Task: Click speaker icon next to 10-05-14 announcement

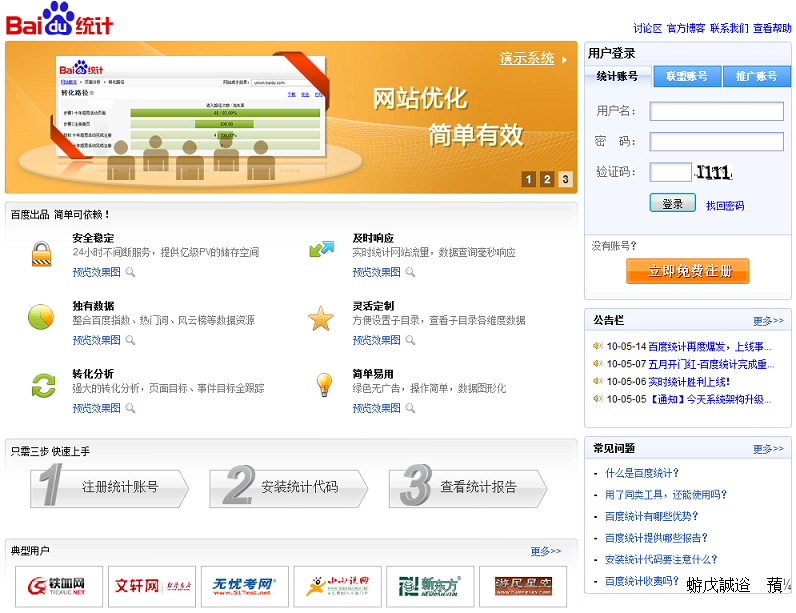Action: pos(598,346)
